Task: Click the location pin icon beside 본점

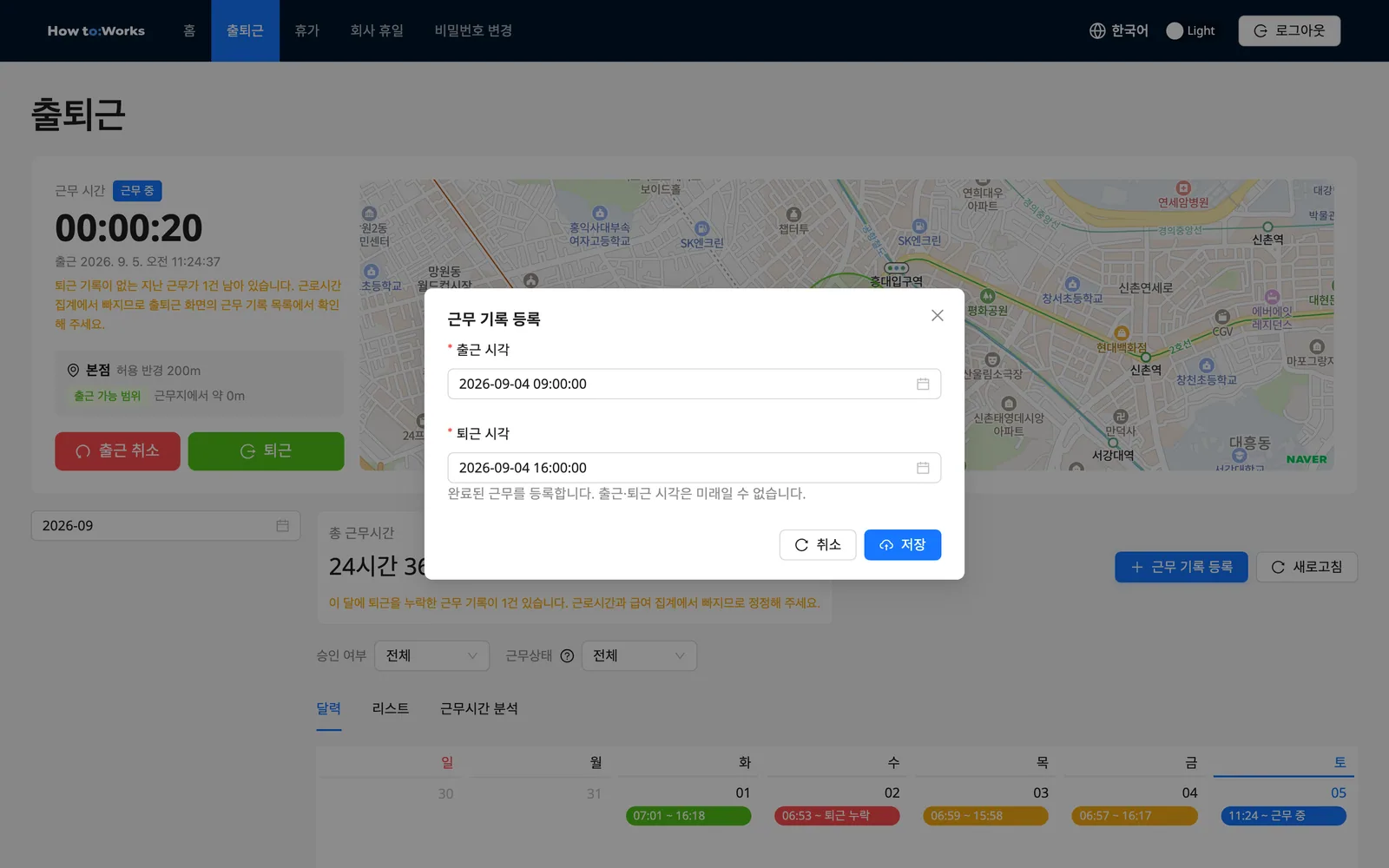Action: point(73,371)
